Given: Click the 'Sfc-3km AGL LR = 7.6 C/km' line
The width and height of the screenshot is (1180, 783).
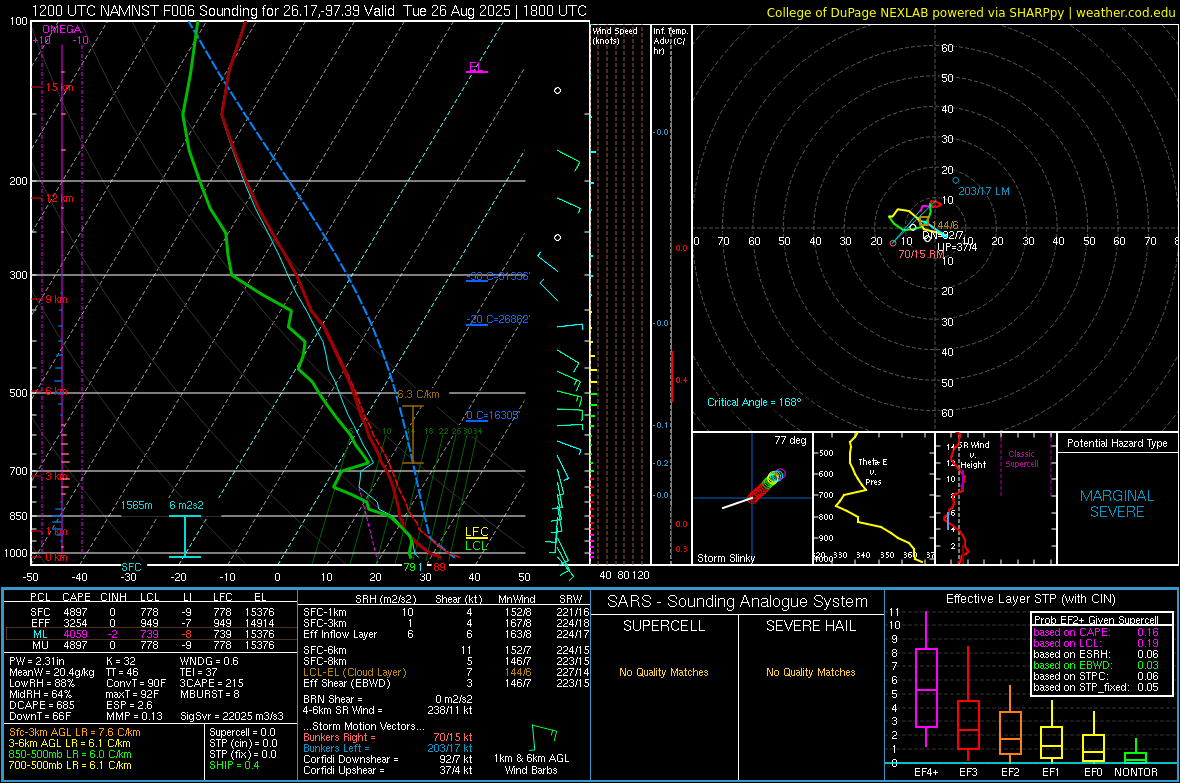Looking at the screenshot, I should coord(75,732).
